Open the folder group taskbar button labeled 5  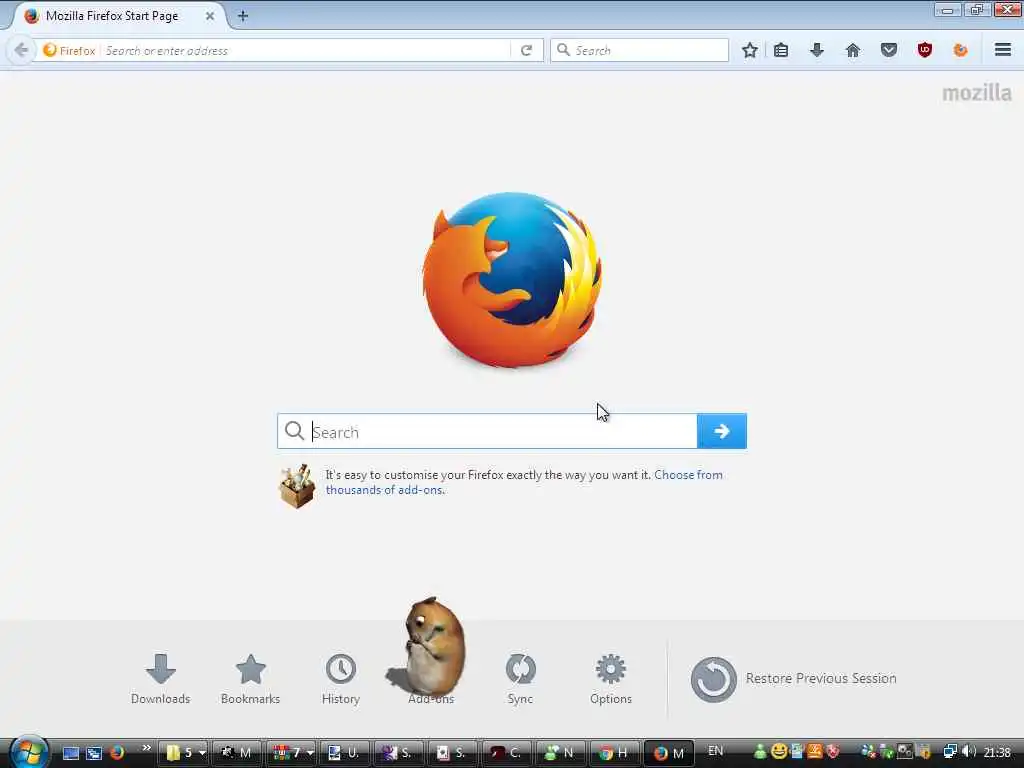coord(184,752)
